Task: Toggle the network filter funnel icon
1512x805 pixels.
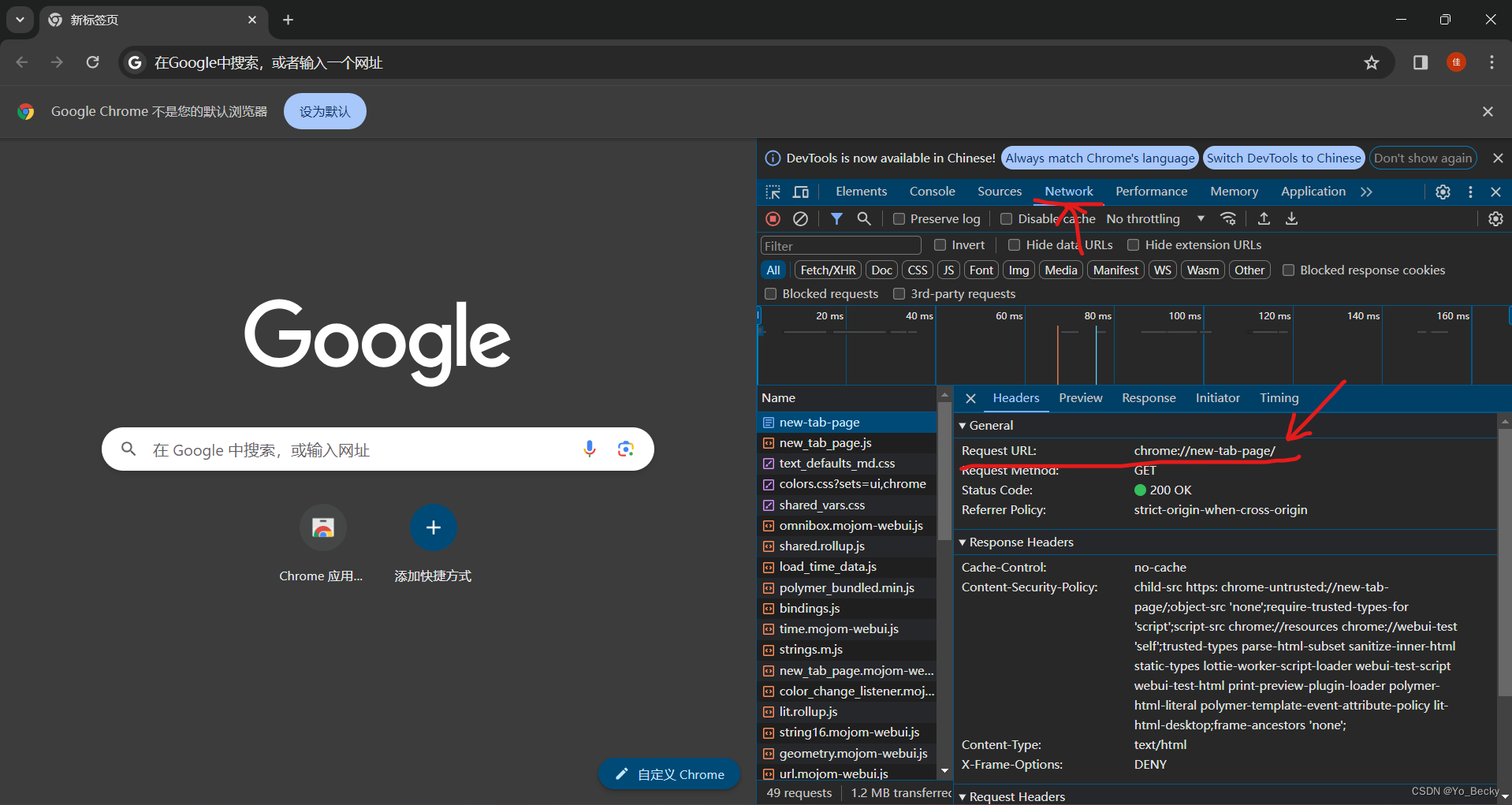Action: point(836,218)
